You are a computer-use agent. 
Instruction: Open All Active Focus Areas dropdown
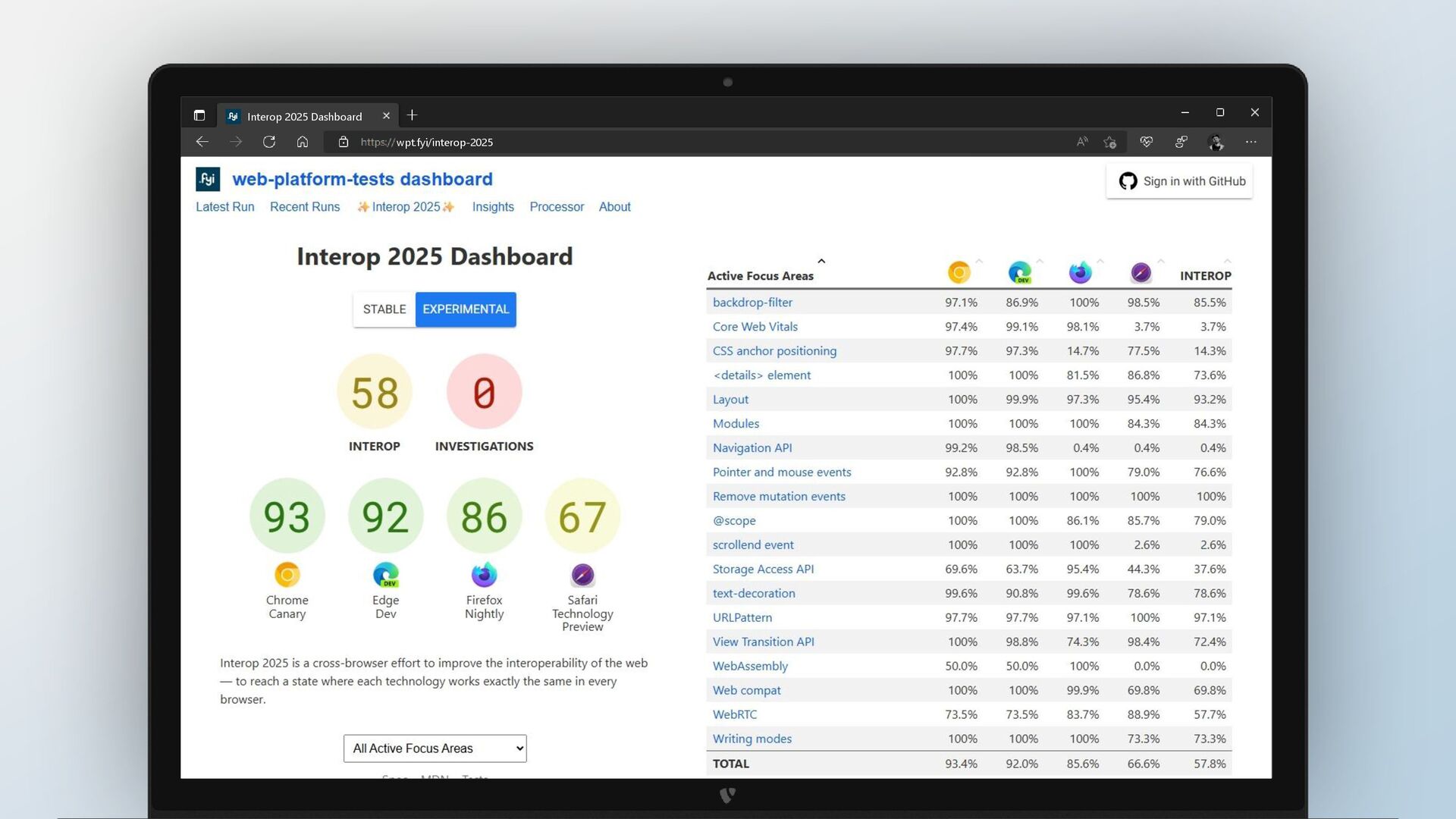click(435, 748)
